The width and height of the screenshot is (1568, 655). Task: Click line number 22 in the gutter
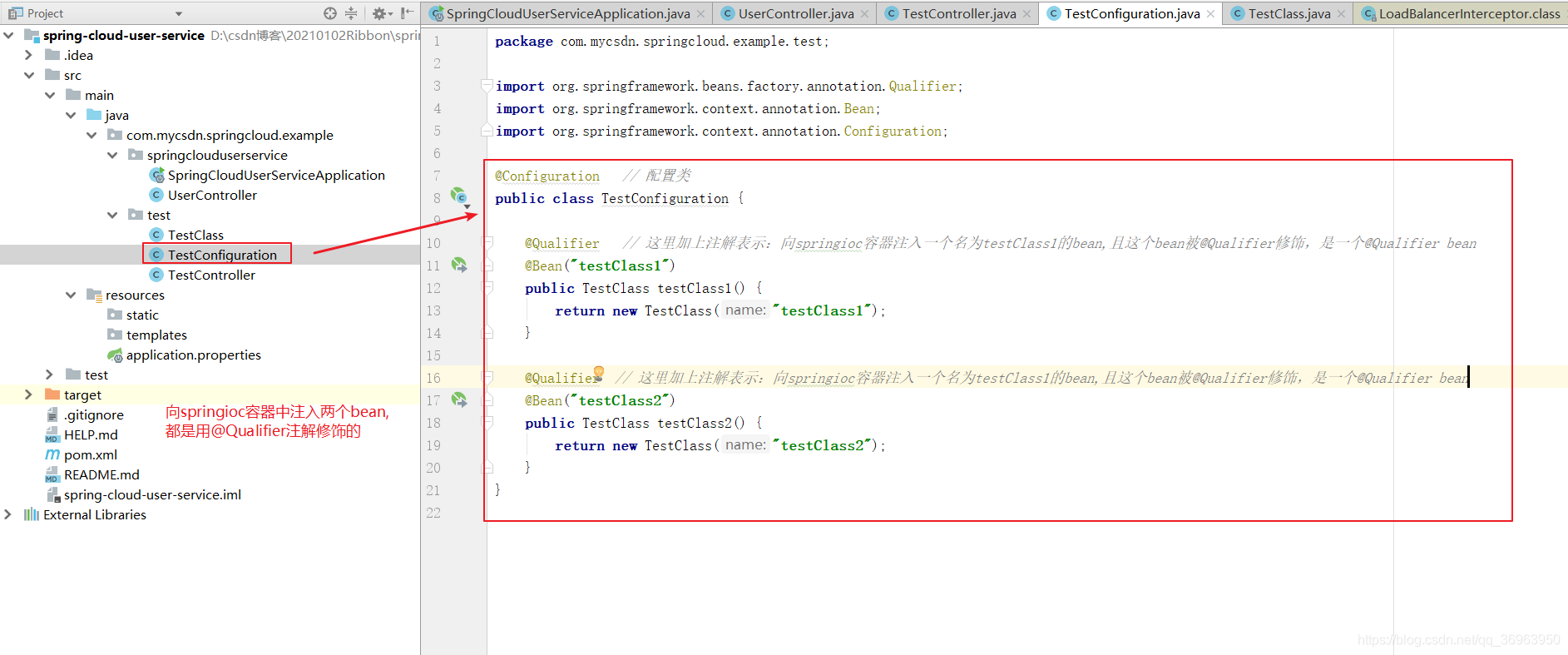tap(433, 513)
